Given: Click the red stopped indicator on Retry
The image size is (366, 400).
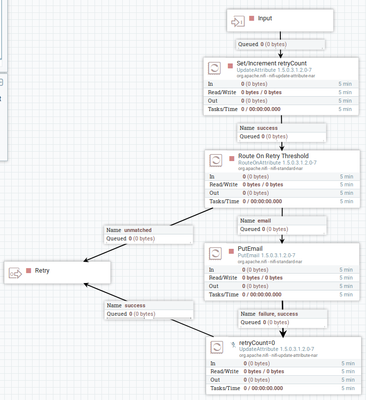Looking at the screenshot, I should (x=28, y=270).
